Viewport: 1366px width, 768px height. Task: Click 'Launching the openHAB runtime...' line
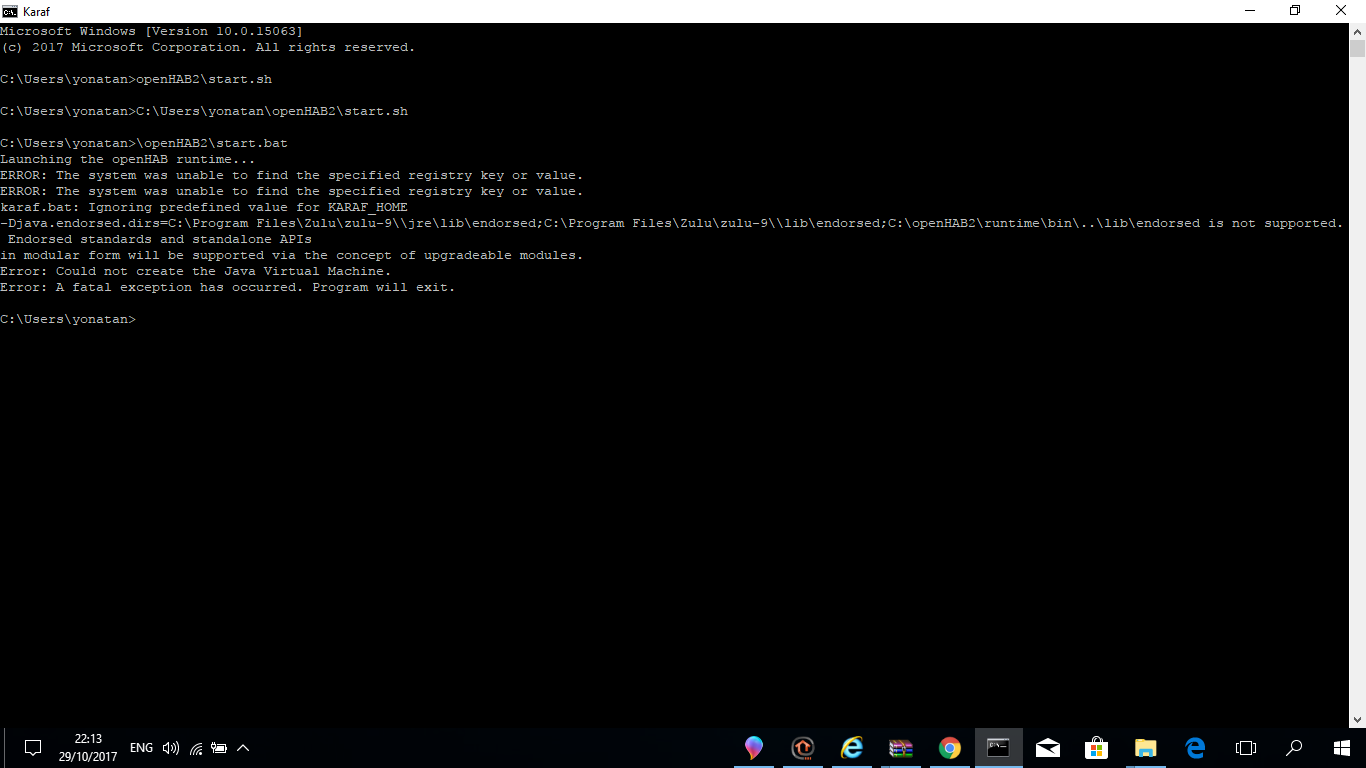pos(128,159)
